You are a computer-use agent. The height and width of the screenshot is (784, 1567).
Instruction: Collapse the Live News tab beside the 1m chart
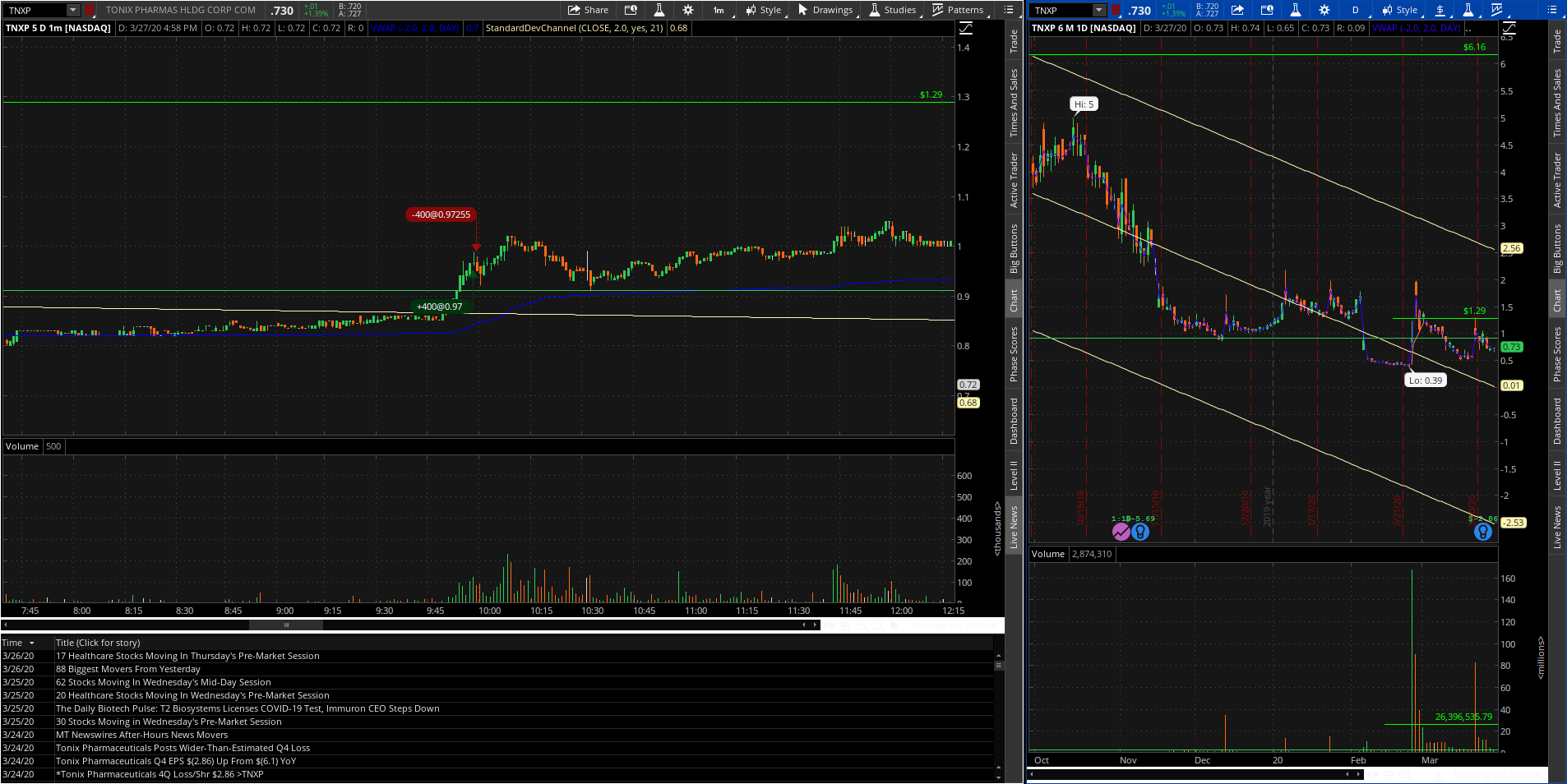click(x=1014, y=528)
